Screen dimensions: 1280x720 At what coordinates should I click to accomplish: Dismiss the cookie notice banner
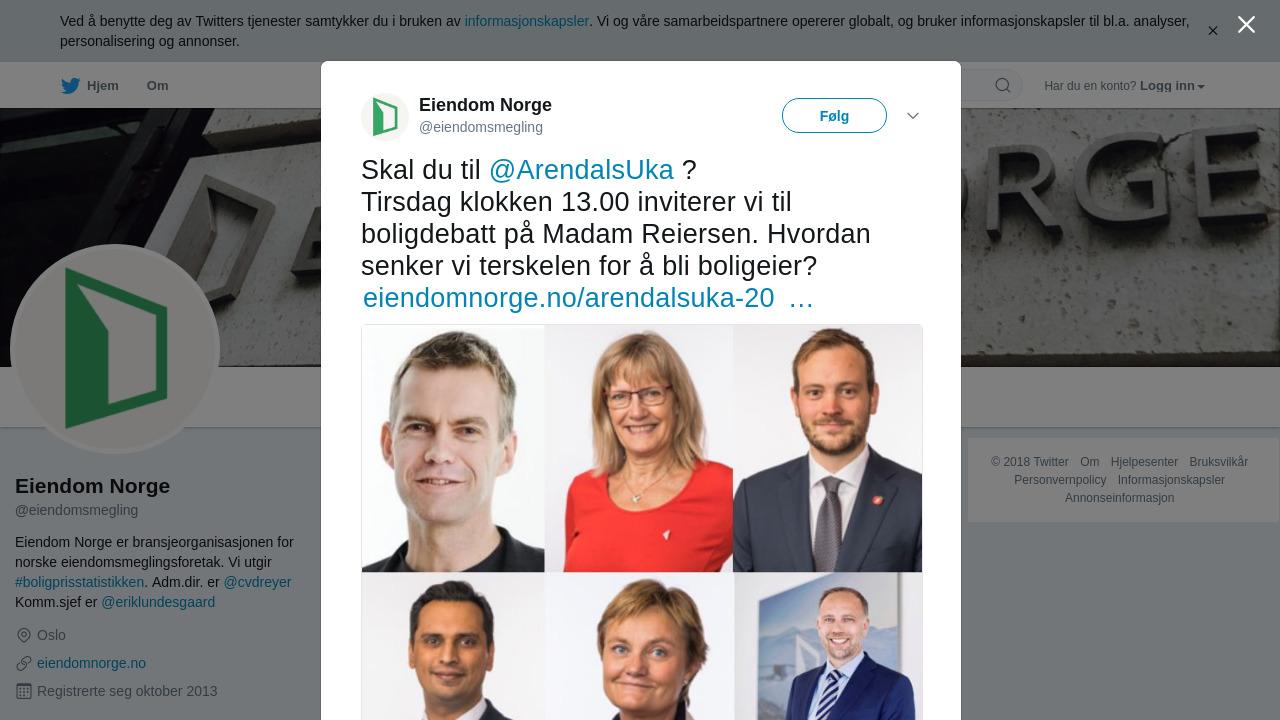point(1213,31)
